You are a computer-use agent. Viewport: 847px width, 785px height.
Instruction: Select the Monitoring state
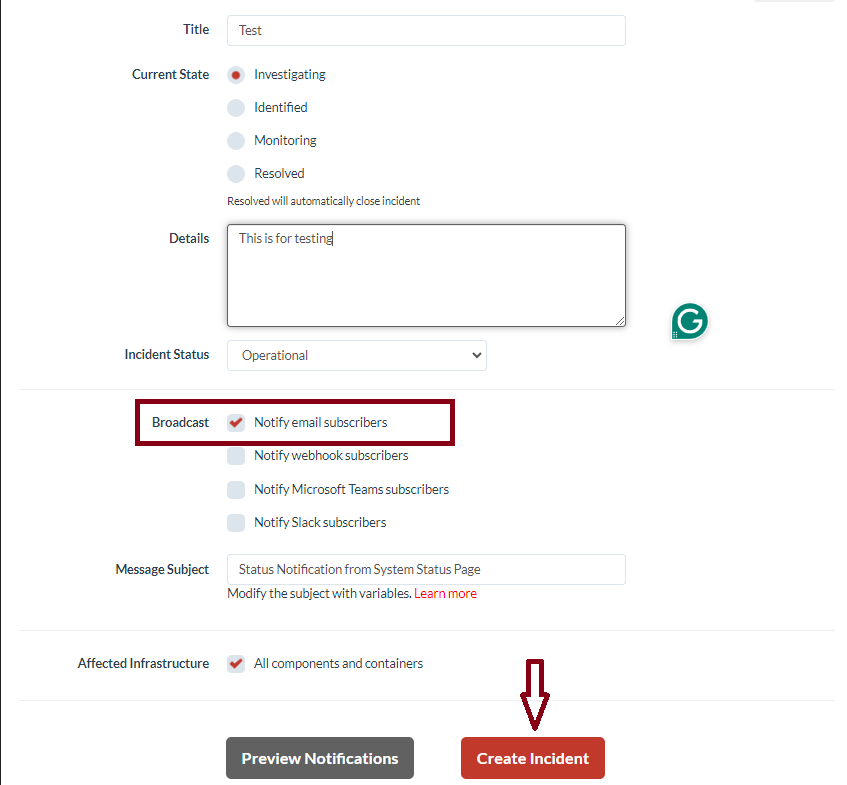(x=235, y=140)
